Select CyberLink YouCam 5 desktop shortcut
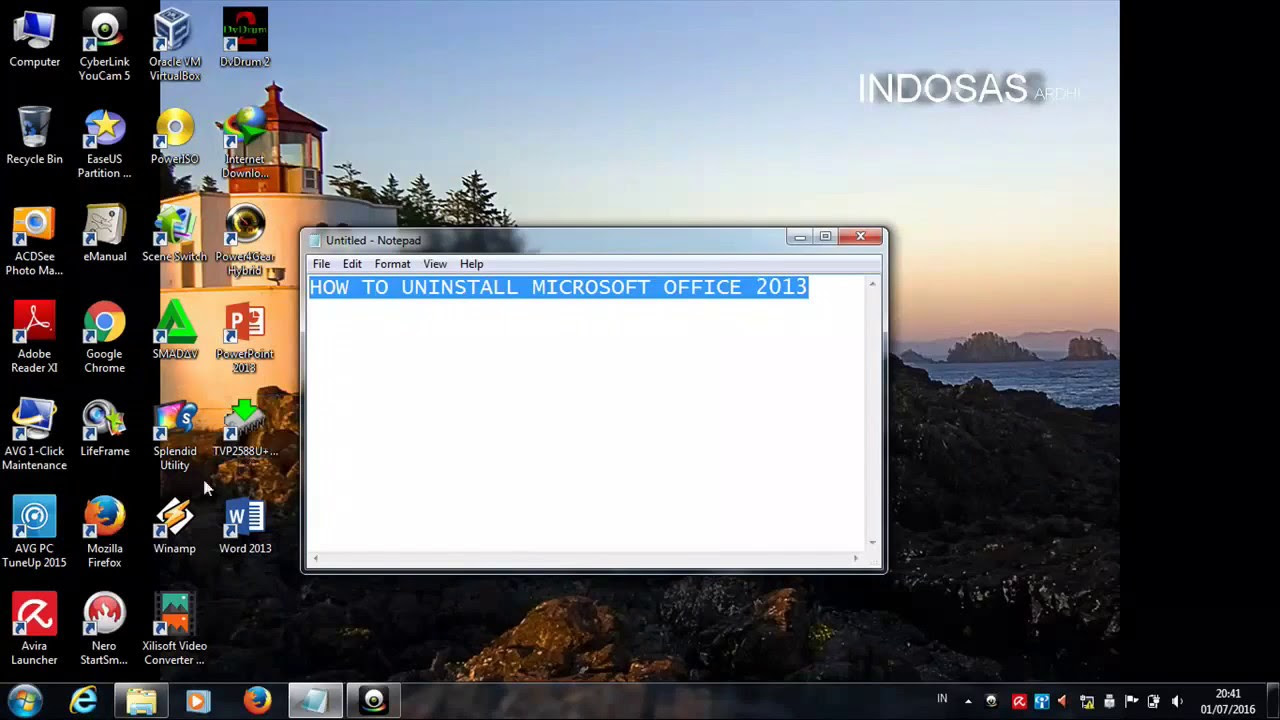 pyautogui.click(x=104, y=46)
